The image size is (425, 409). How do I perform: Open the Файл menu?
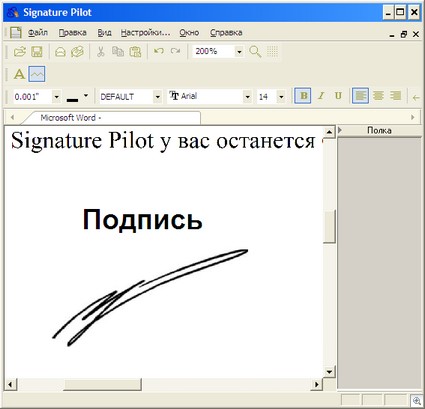coord(38,33)
